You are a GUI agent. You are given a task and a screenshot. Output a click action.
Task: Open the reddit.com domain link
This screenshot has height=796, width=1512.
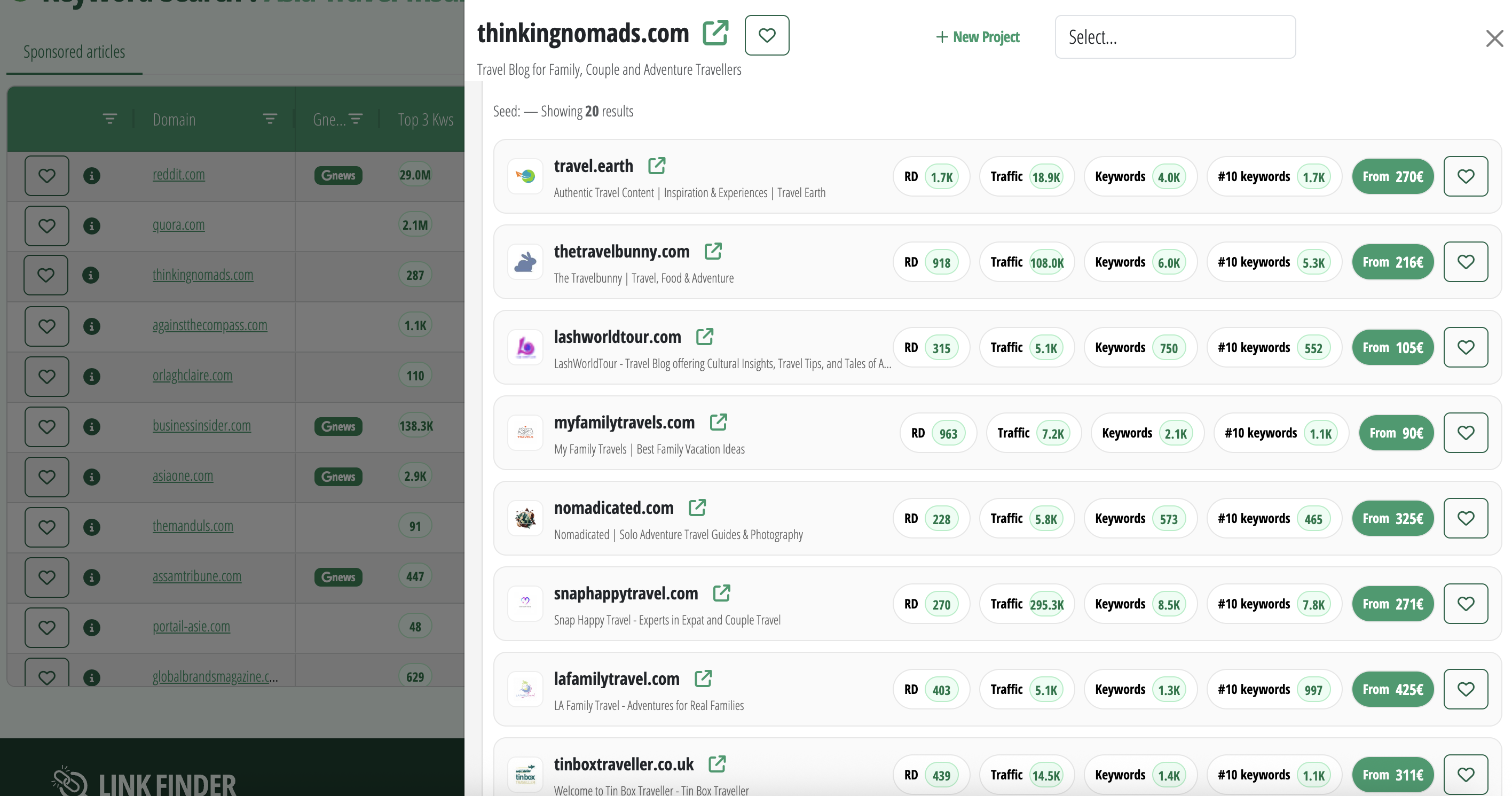click(178, 175)
